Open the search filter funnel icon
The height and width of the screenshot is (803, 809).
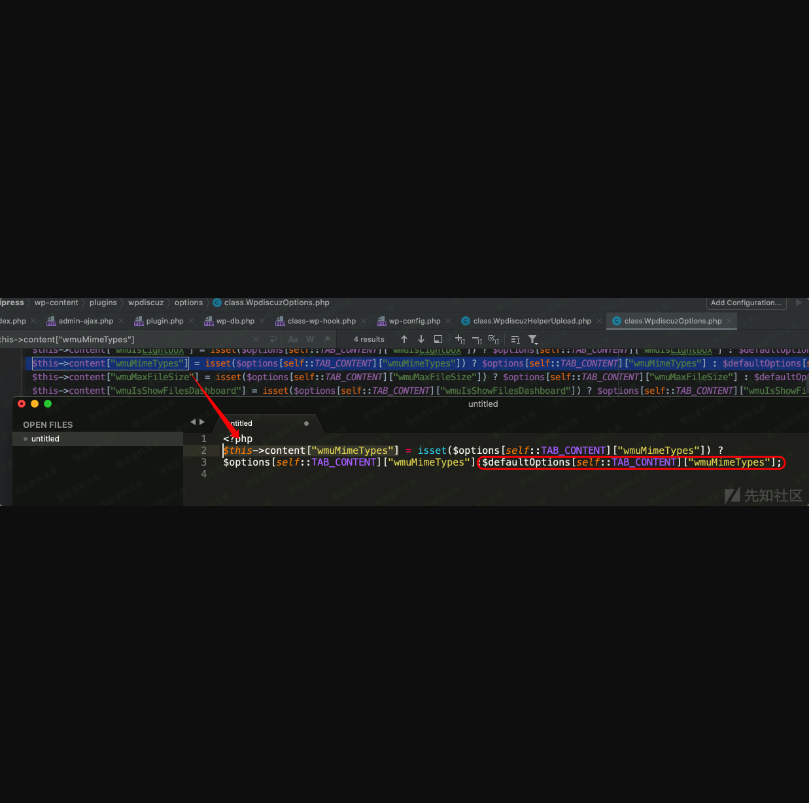pos(534,340)
